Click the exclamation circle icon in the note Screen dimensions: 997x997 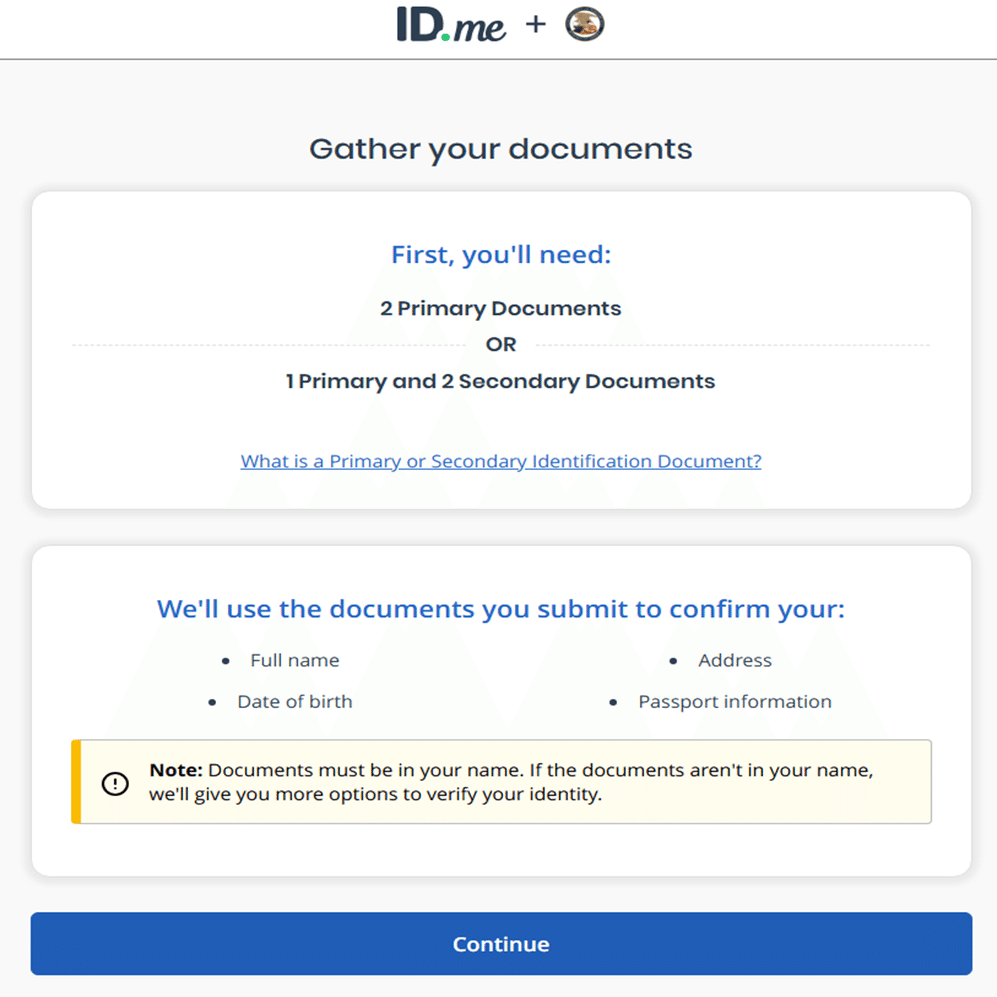pyautogui.click(x=116, y=783)
